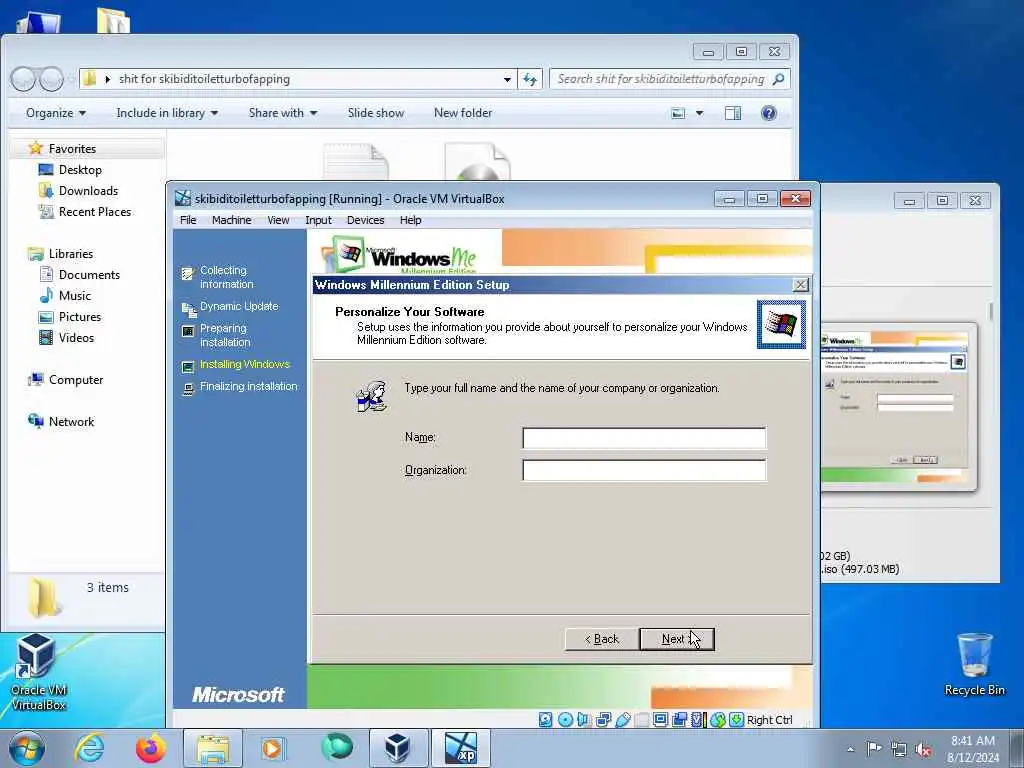Select Network in the navigation pane
Image resolution: width=1024 pixels, height=768 pixels.
[71, 421]
